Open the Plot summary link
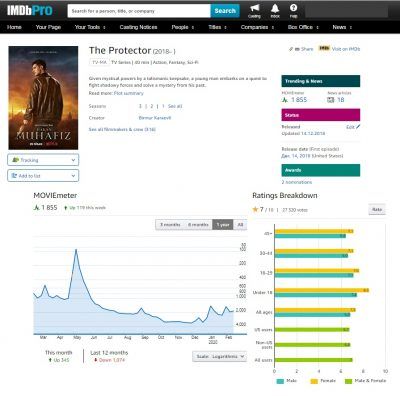The height and width of the screenshot is (396, 400). pos(129,93)
